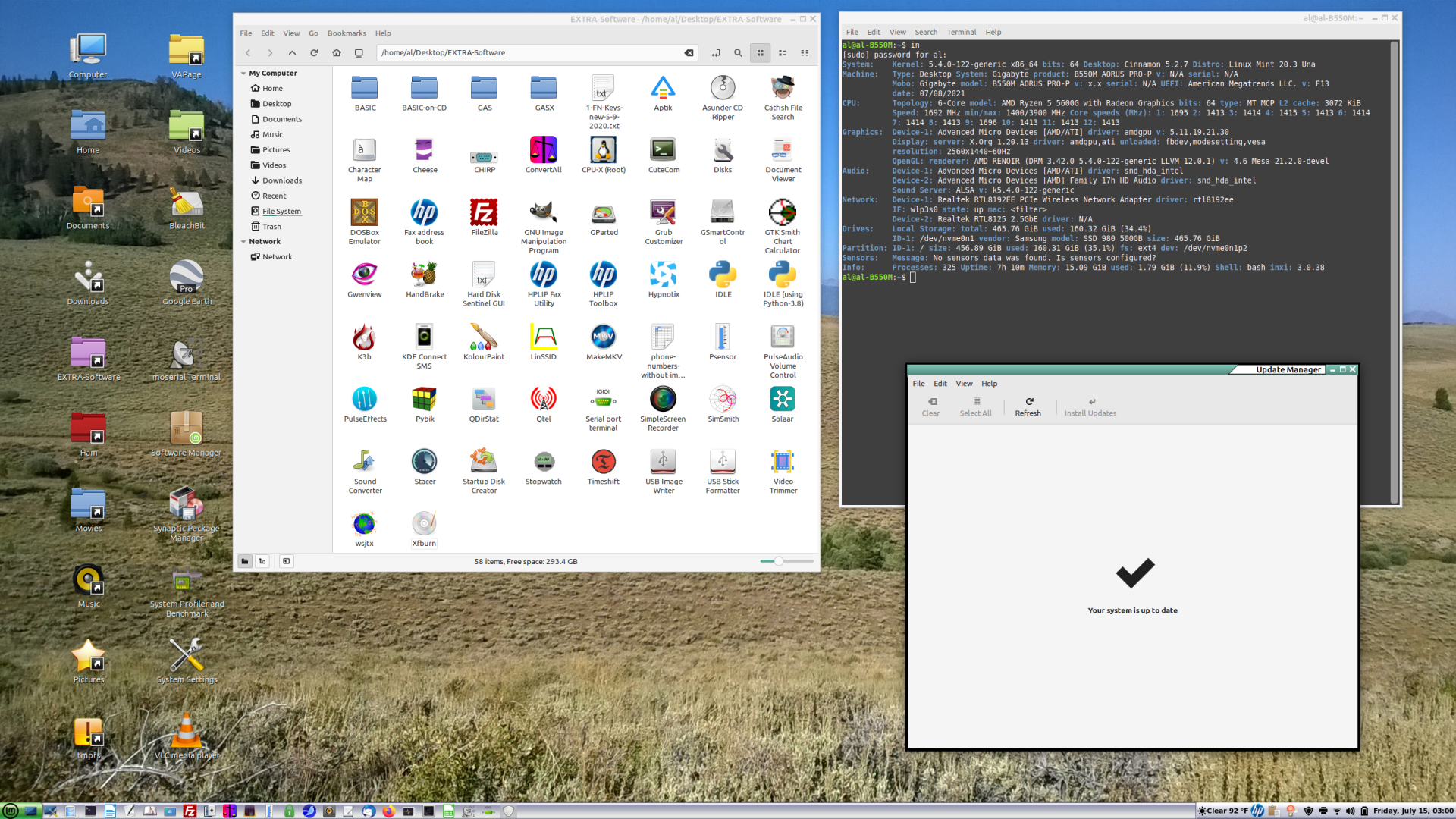1456x819 pixels.
Task: Switch file manager to compact view
Action: click(x=805, y=53)
